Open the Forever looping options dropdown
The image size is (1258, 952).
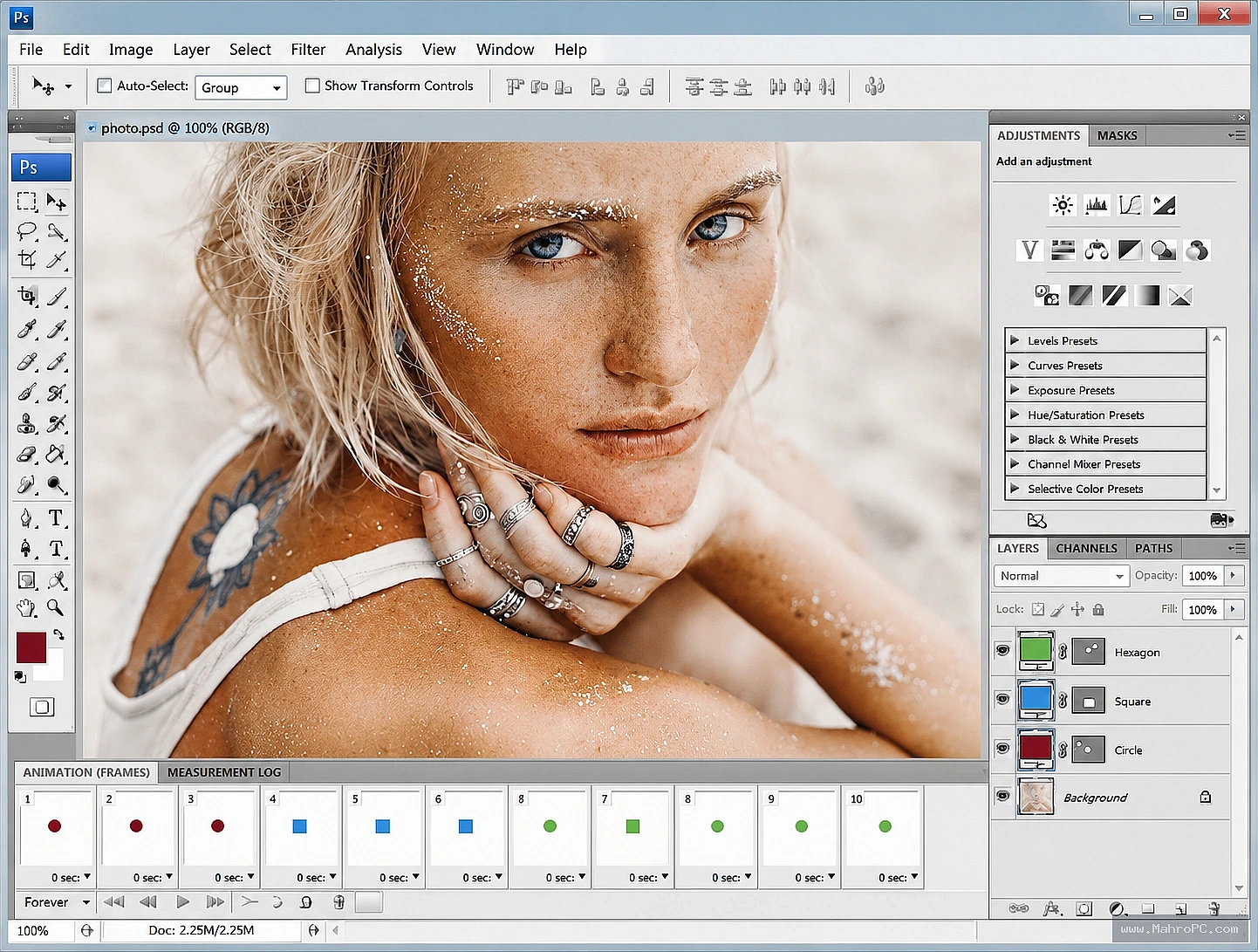coord(57,902)
